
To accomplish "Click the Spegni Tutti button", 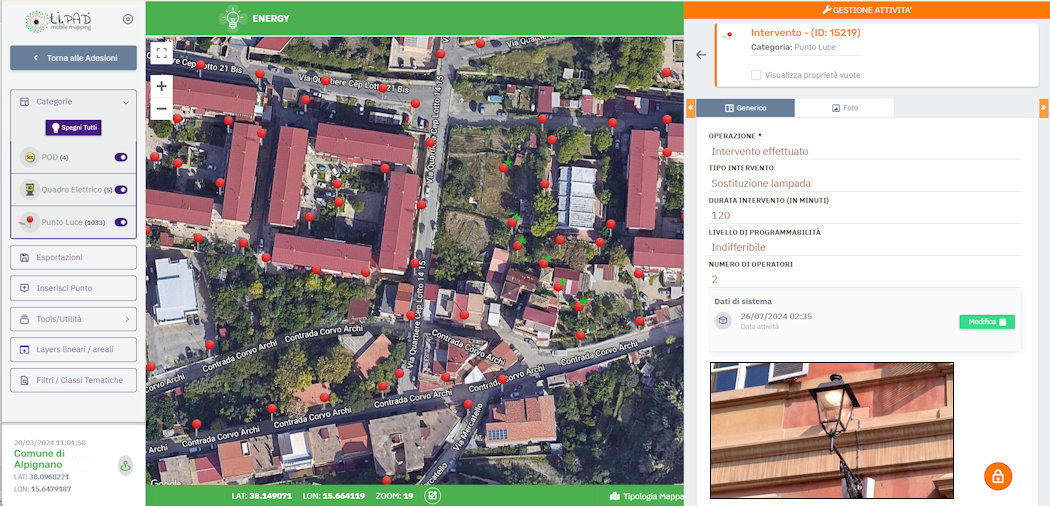I will click(73, 128).
